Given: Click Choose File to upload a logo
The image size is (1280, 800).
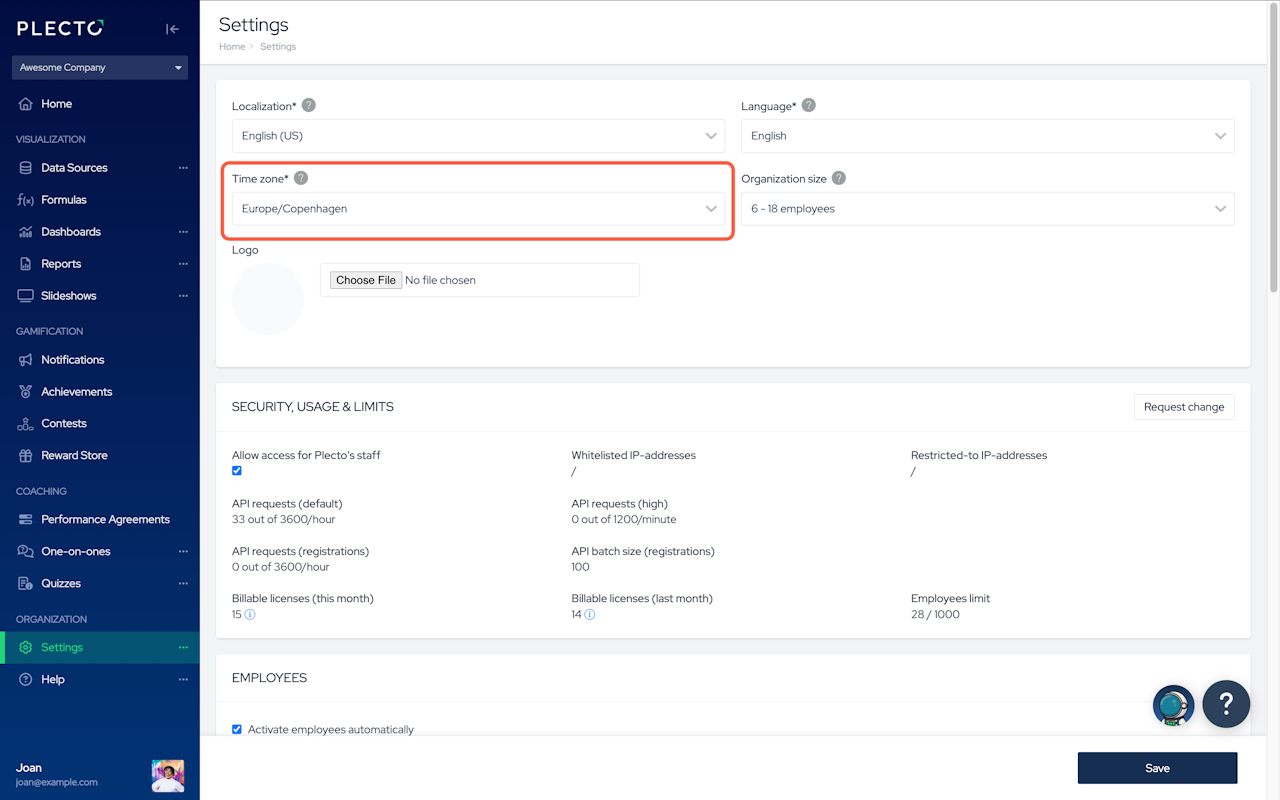Looking at the screenshot, I should click(366, 280).
